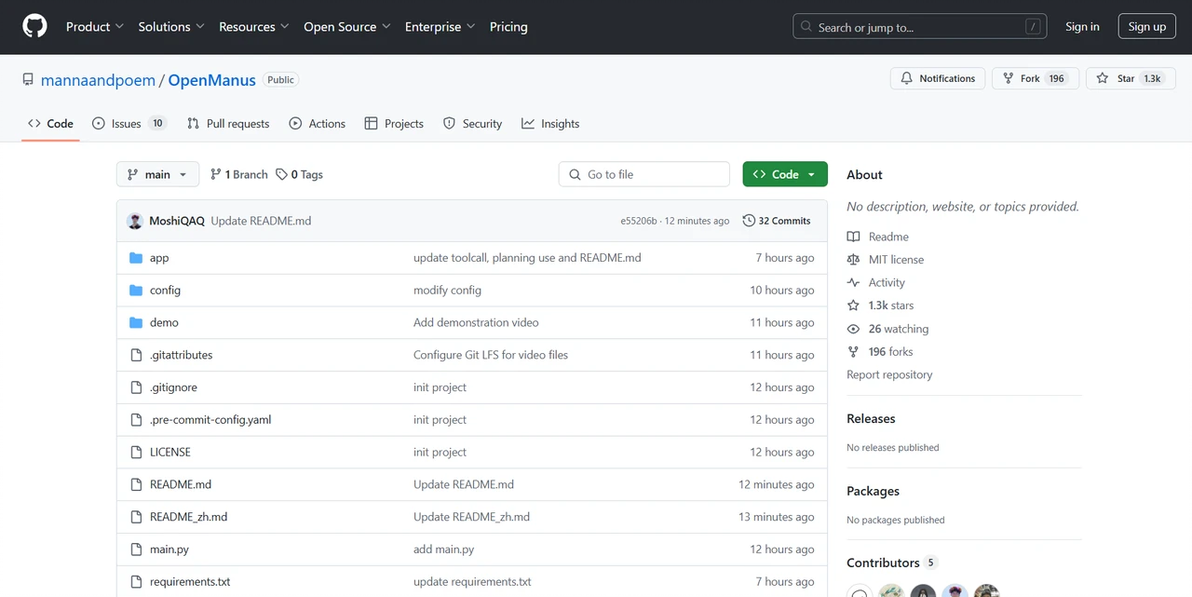Click the MIT license scale icon
This screenshot has height=597, width=1192.
click(853, 260)
